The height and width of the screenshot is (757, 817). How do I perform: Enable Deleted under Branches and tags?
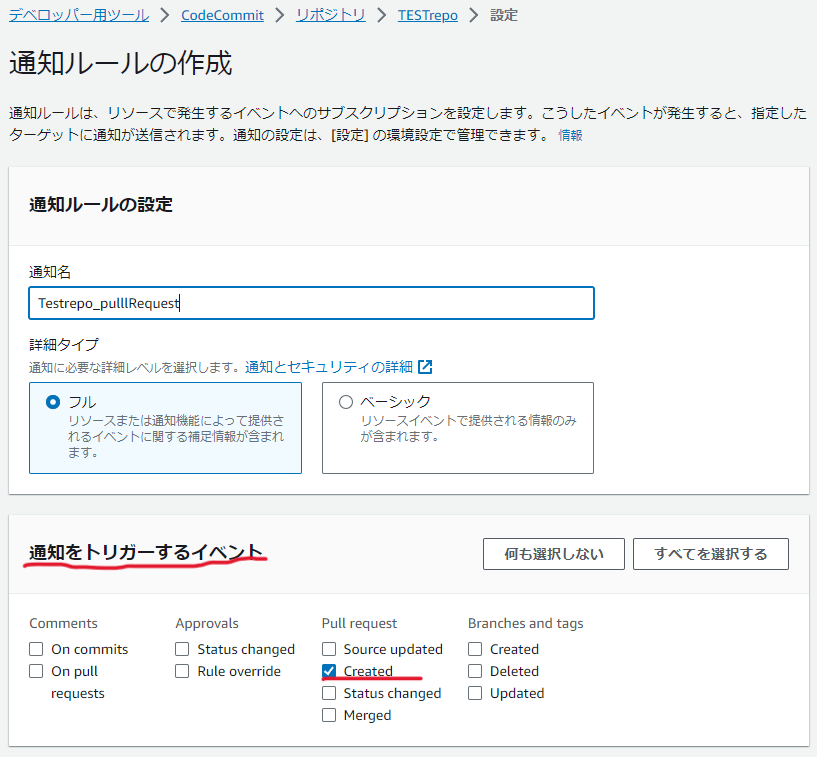pos(474,671)
